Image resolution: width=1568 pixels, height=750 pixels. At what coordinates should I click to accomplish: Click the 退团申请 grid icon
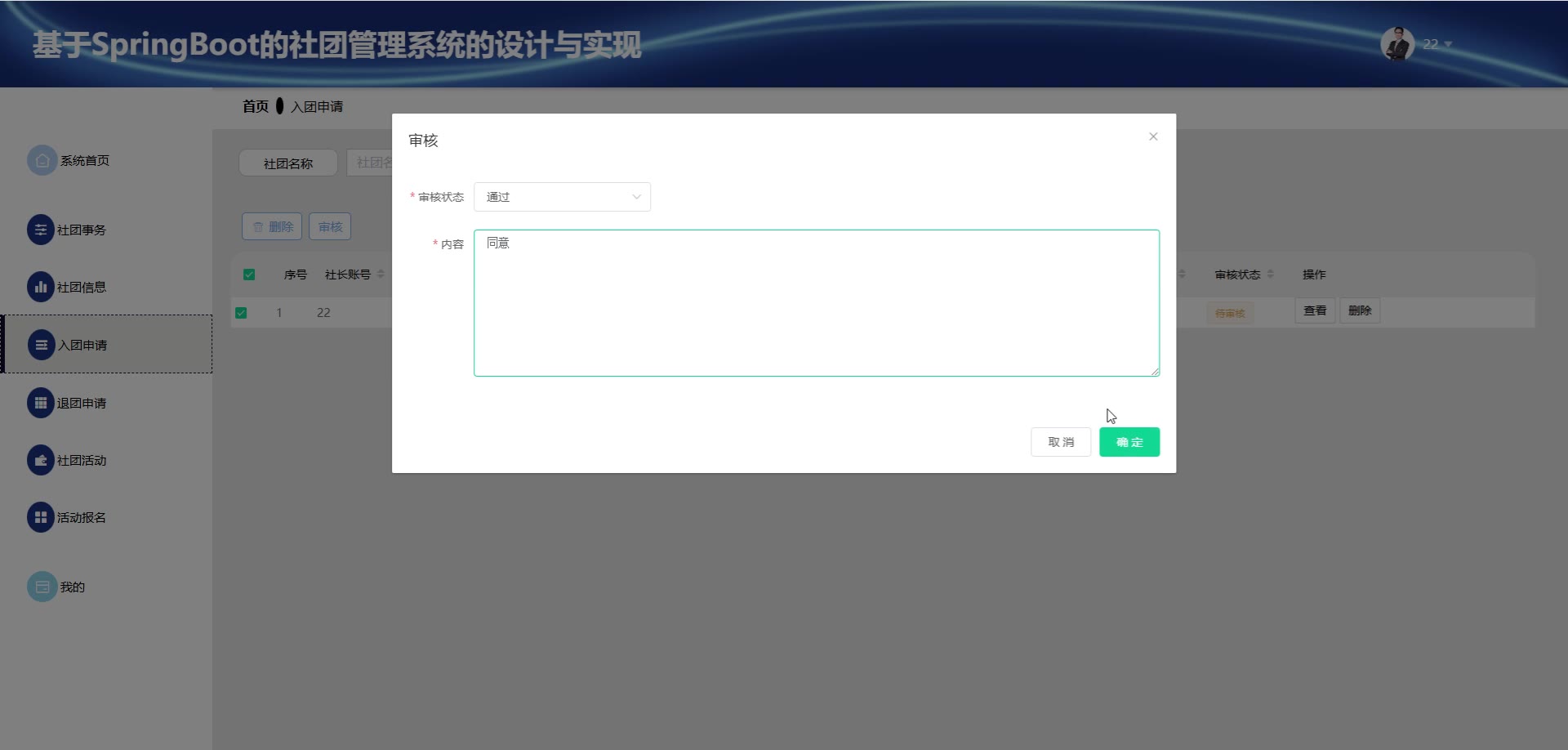pos(41,403)
